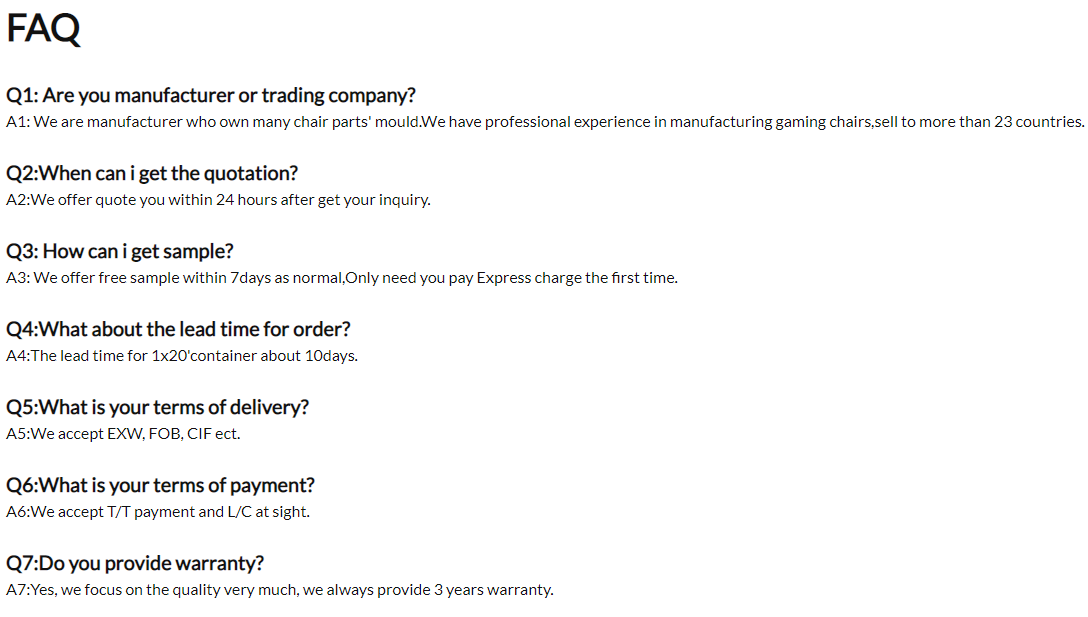This screenshot has height=617, width=1088.
Task: Click the FAQ page heading
Action: pyautogui.click(x=43, y=28)
